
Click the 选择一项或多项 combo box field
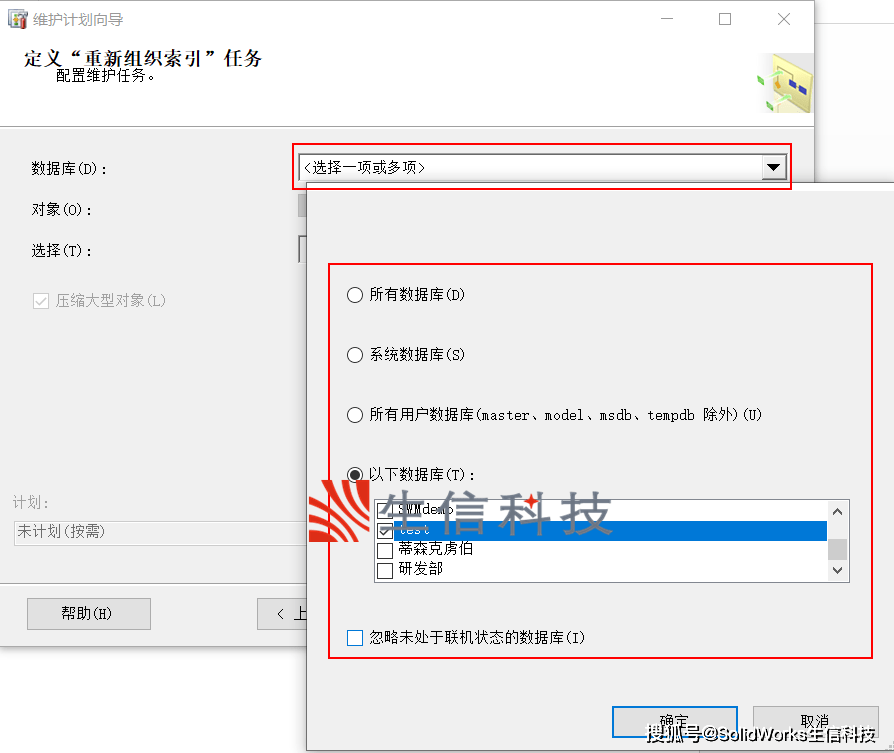coord(542,168)
